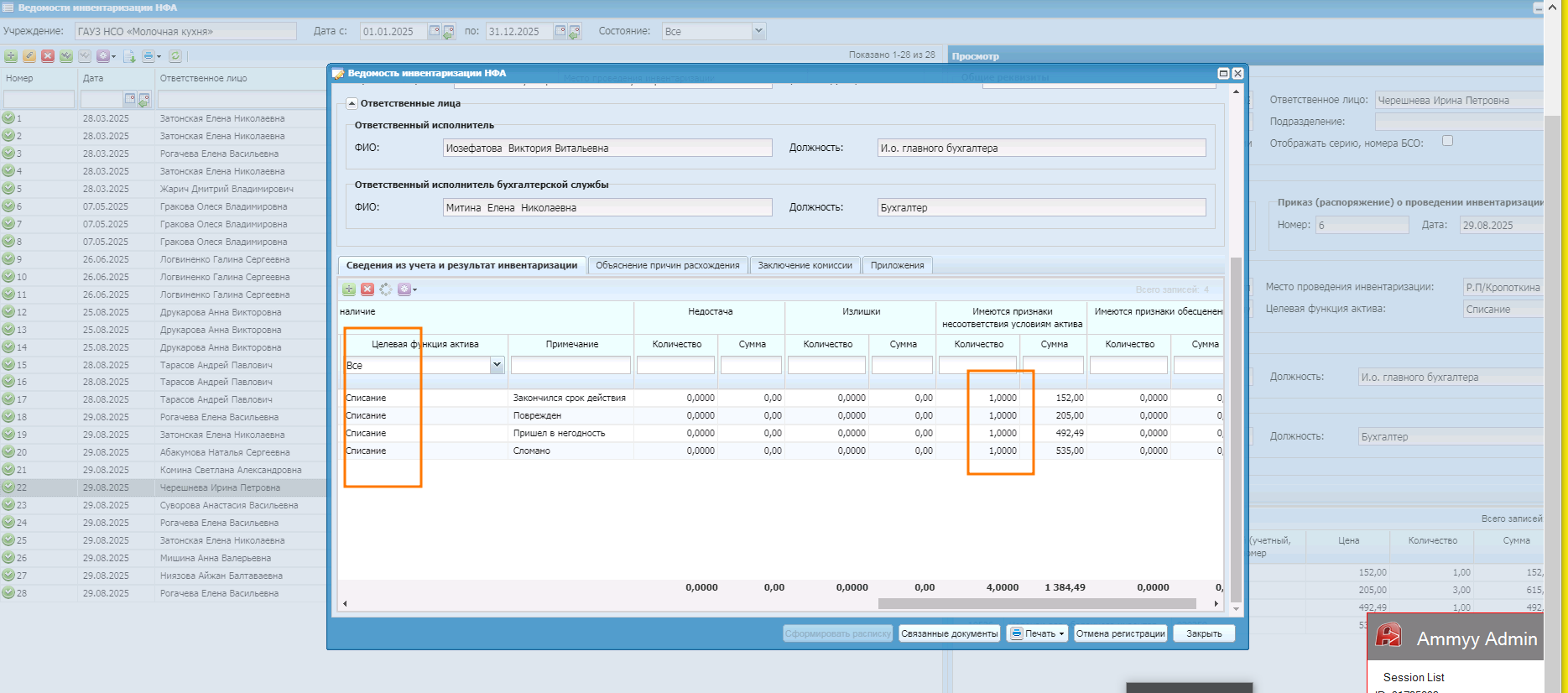Select list row 'Черешнева Ирина Петровна'
Screen dimensions: 1568x693
tap(163, 487)
